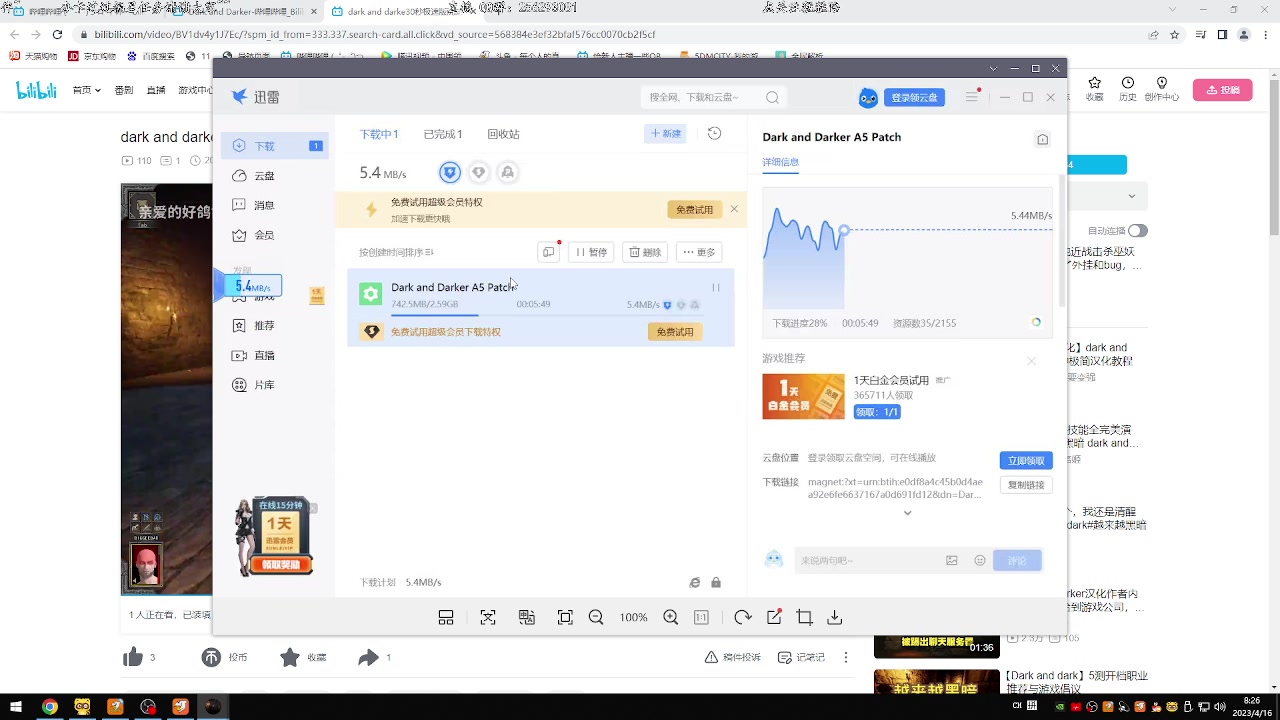Image resolution: width=1280 pixels, height=720 pixels.
Task: Click the edit image icon with red dot
Action: [x=774, y=618]
